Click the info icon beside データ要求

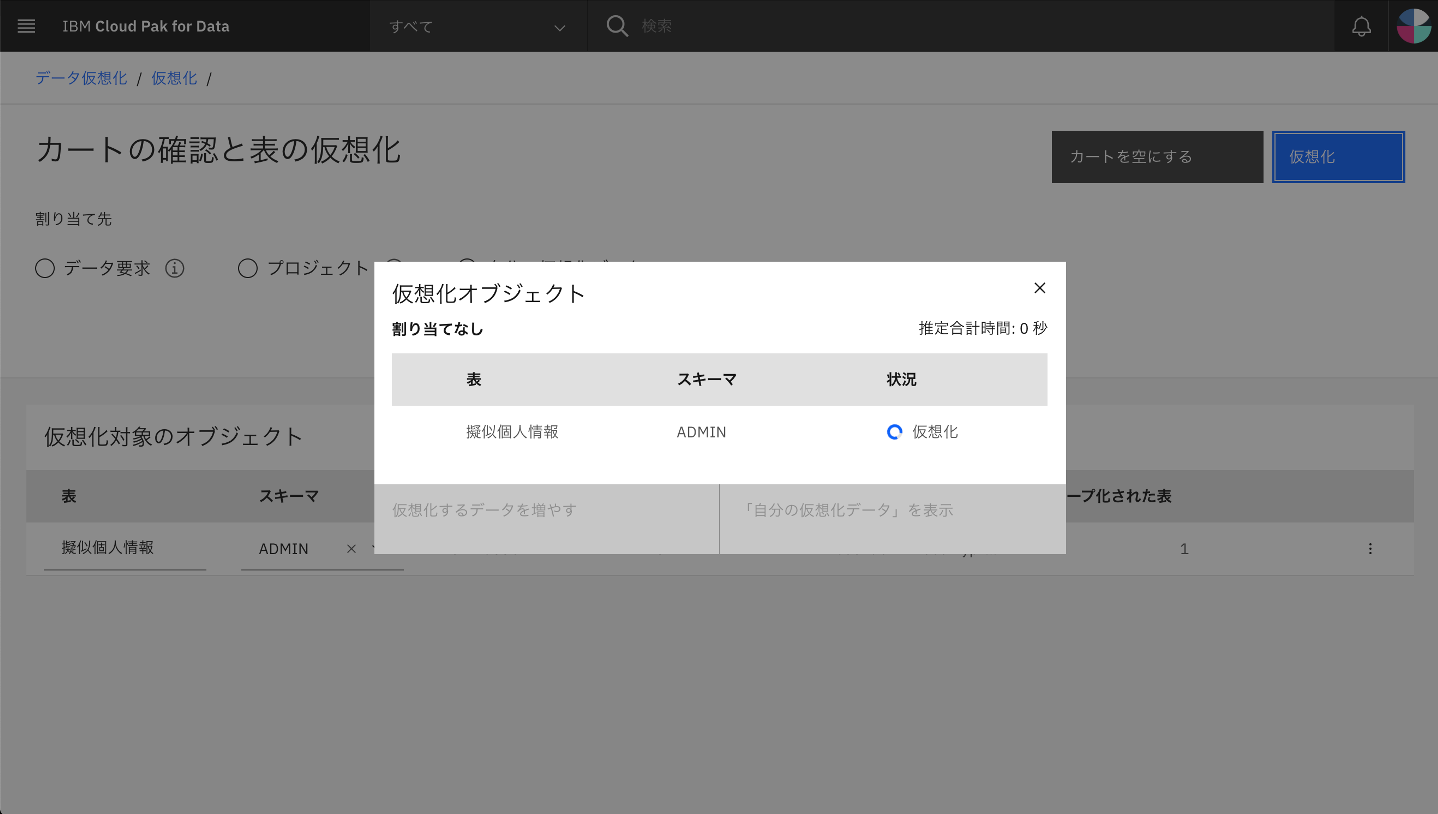175,268
